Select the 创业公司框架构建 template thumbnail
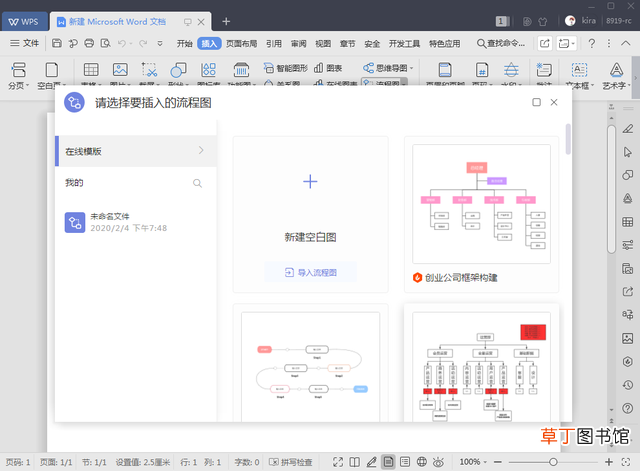The width and height of the screenshot is (640, 471). [x=481, y=204]
